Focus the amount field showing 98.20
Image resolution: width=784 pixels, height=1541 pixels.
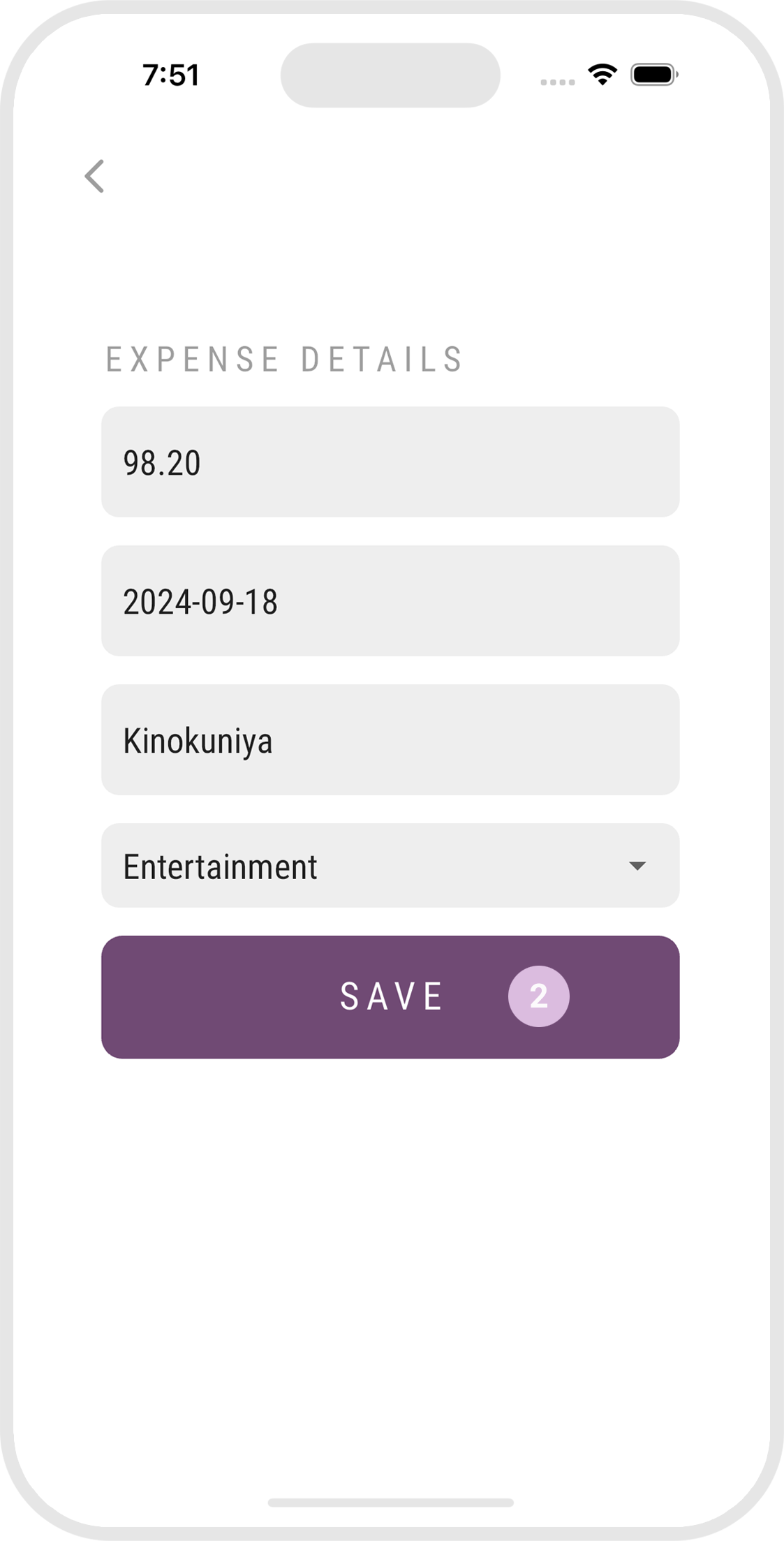coord(390,462)
